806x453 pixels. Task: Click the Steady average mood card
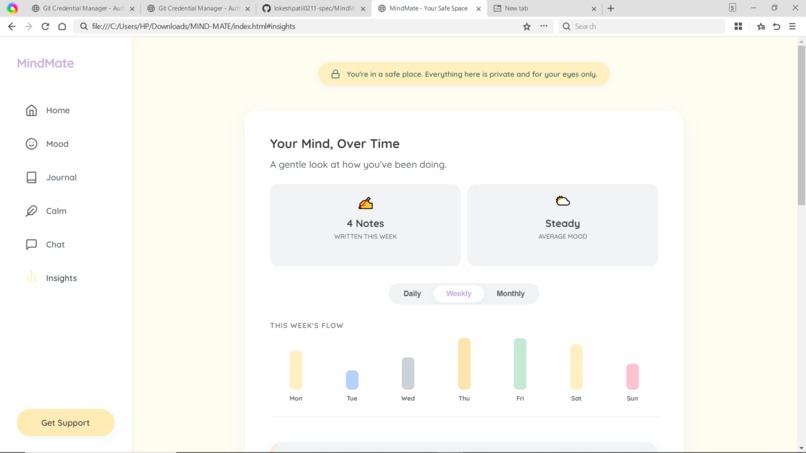562,225
